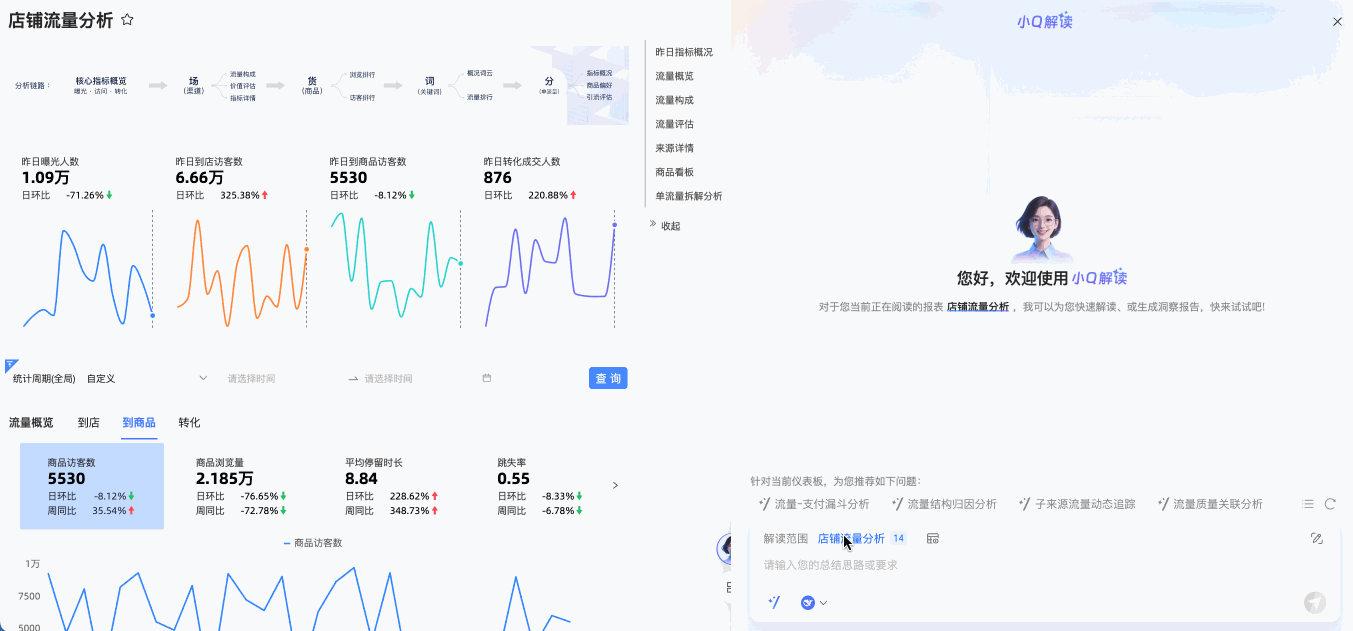Screen dimensions: 1353x631
Task: Click the 昨日到商品访客数 value 5530
Action: point(348,178)
